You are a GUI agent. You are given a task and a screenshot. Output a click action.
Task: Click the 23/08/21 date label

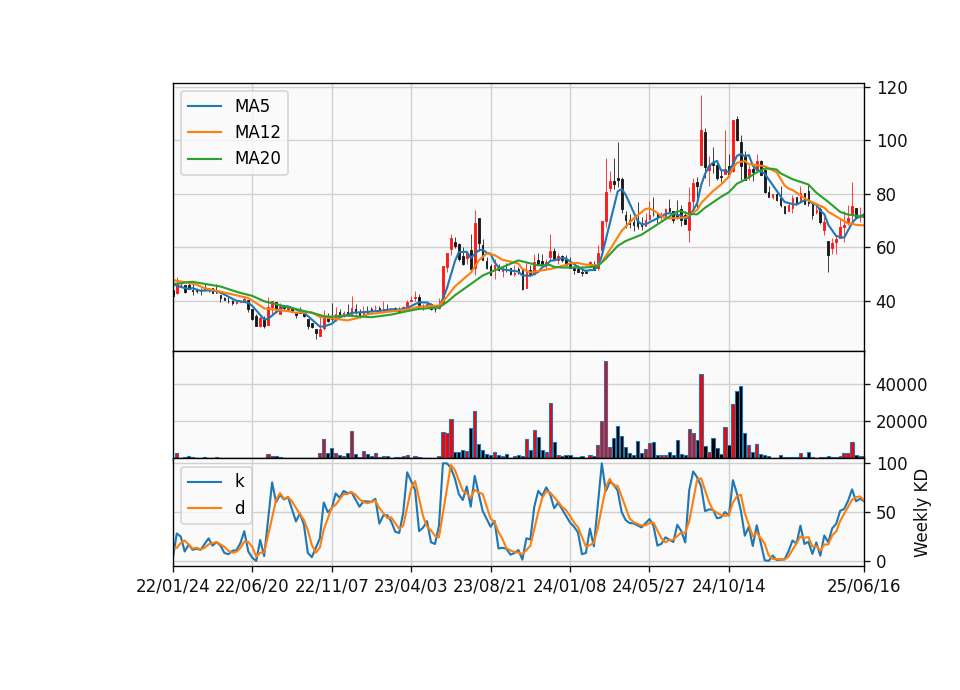coord(490,586)
